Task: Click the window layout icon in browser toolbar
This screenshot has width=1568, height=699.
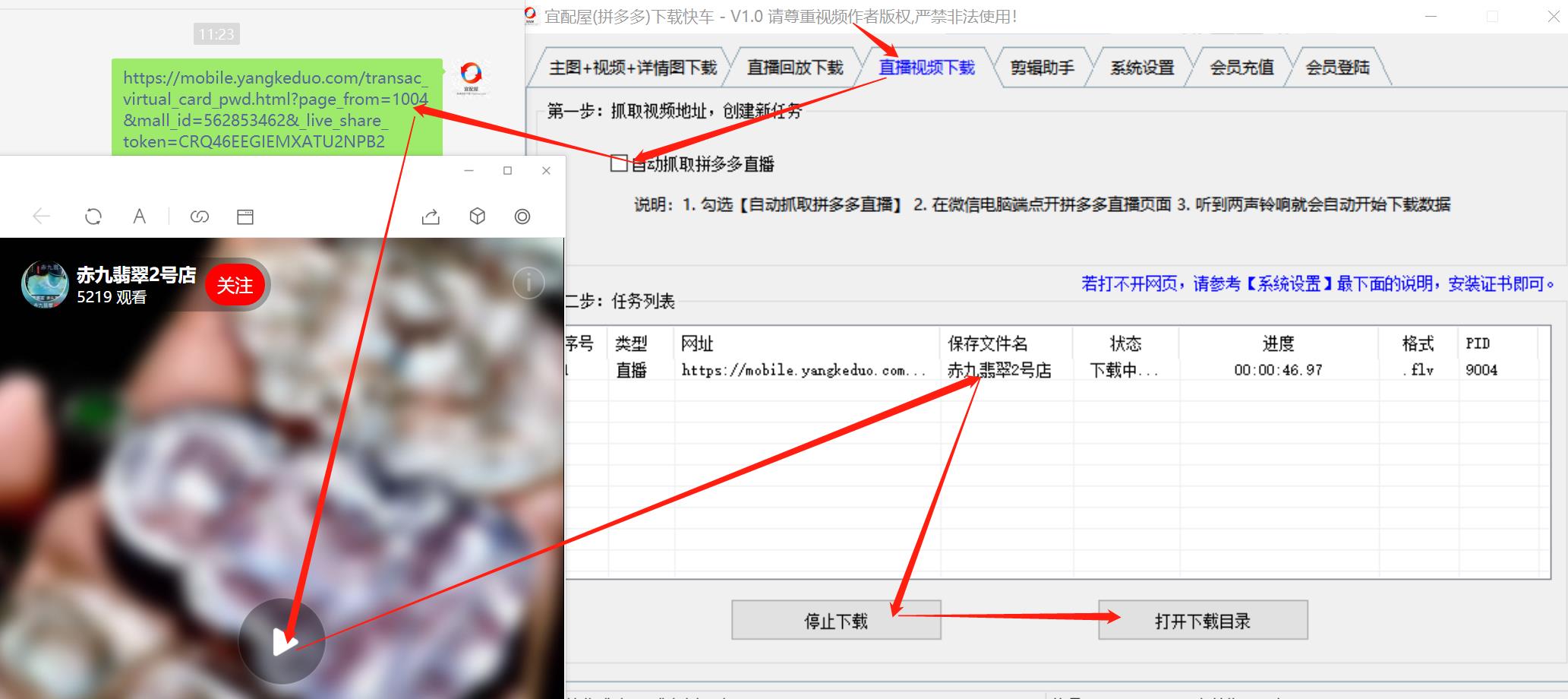Action: coord(245,217)
